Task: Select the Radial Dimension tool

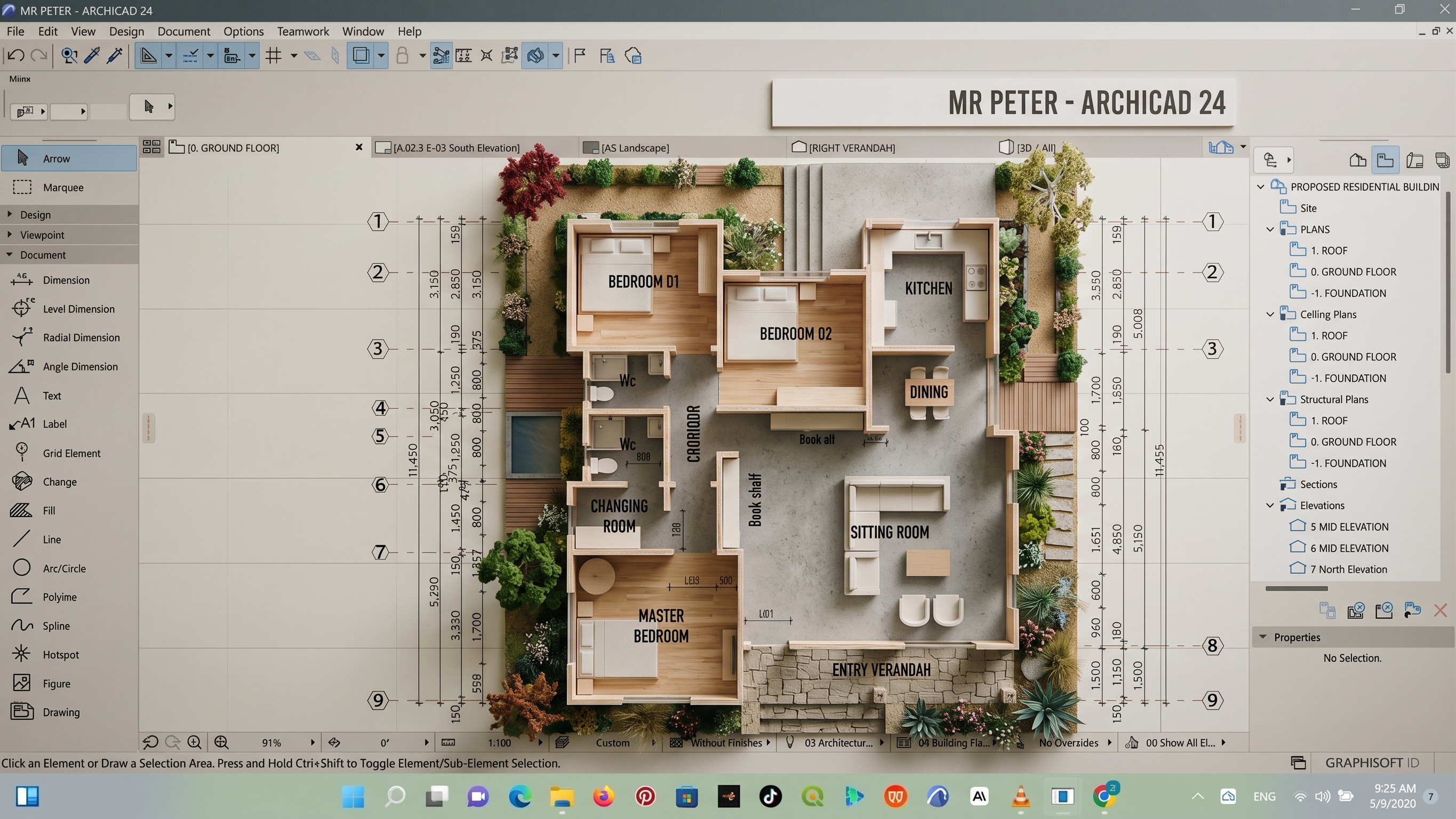Action: (69, 338)
